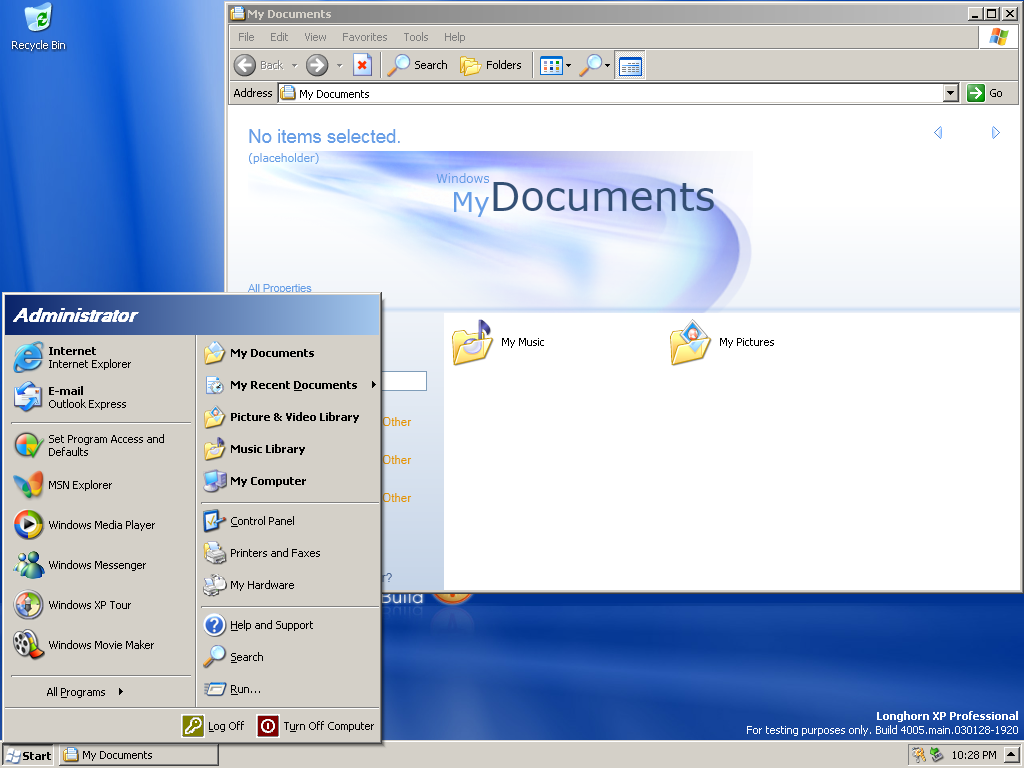Viewport: 1024px width, 768px height.
Task: Open Control Panel from Start menu
Action: click(x=262, y=521)
